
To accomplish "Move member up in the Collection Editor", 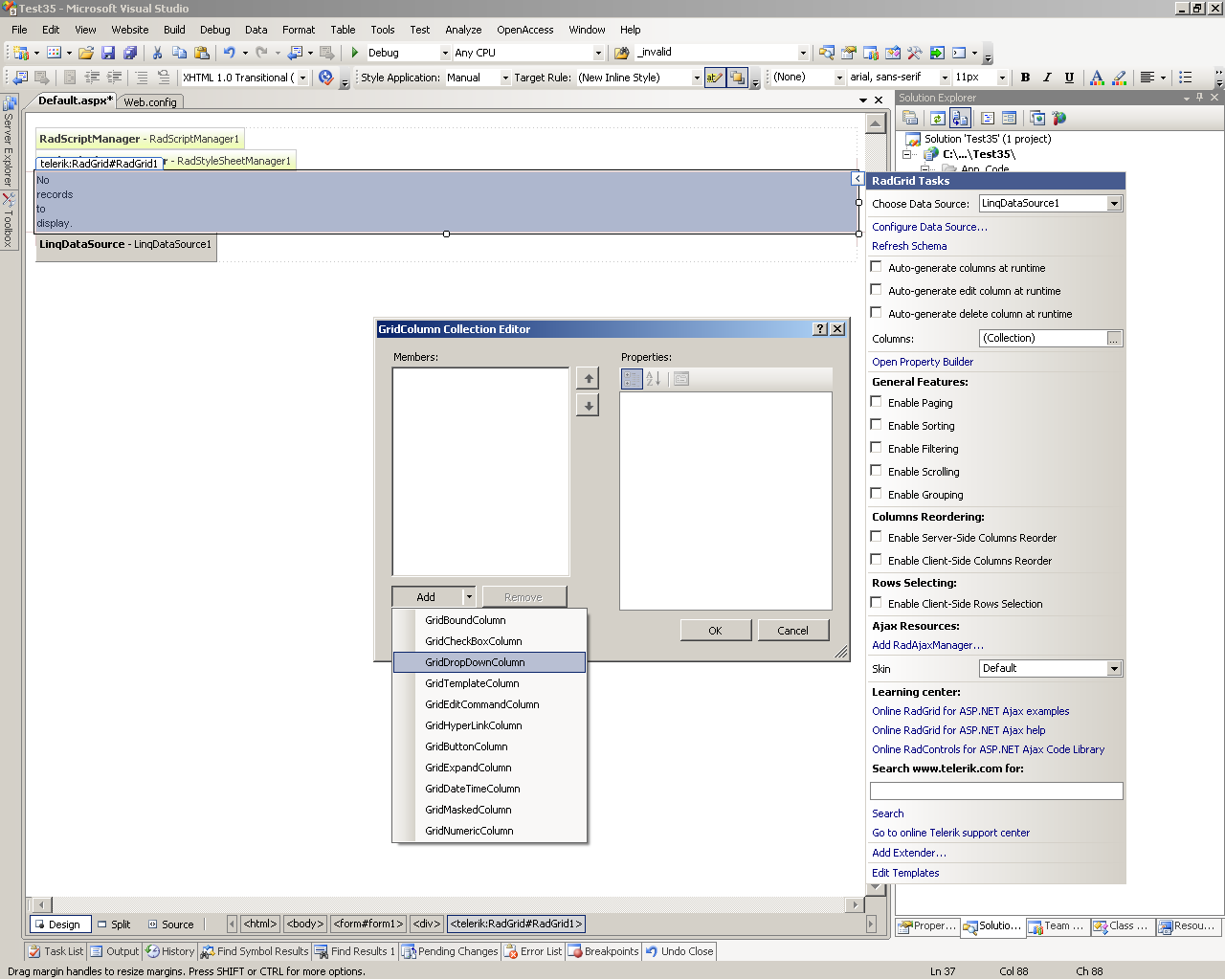I will click(589, 378).
